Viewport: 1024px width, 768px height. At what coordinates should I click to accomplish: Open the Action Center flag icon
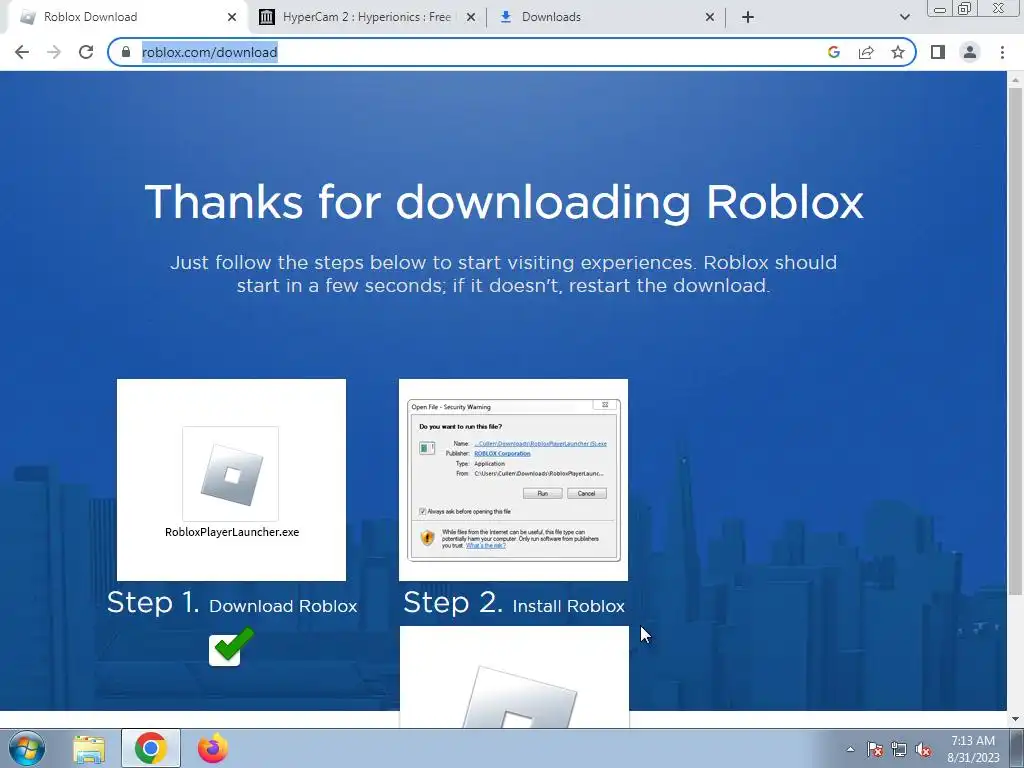874,750
